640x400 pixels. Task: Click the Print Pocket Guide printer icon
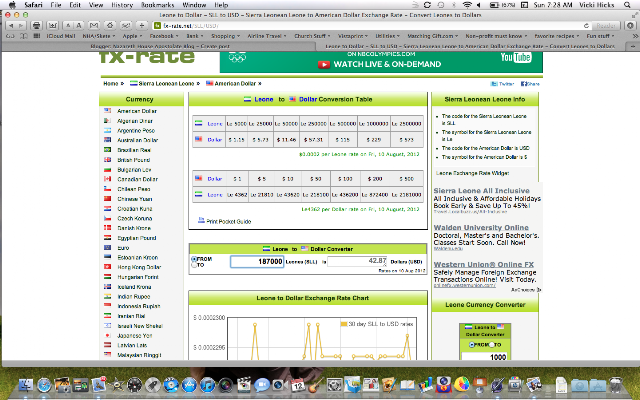pos(201,220)
